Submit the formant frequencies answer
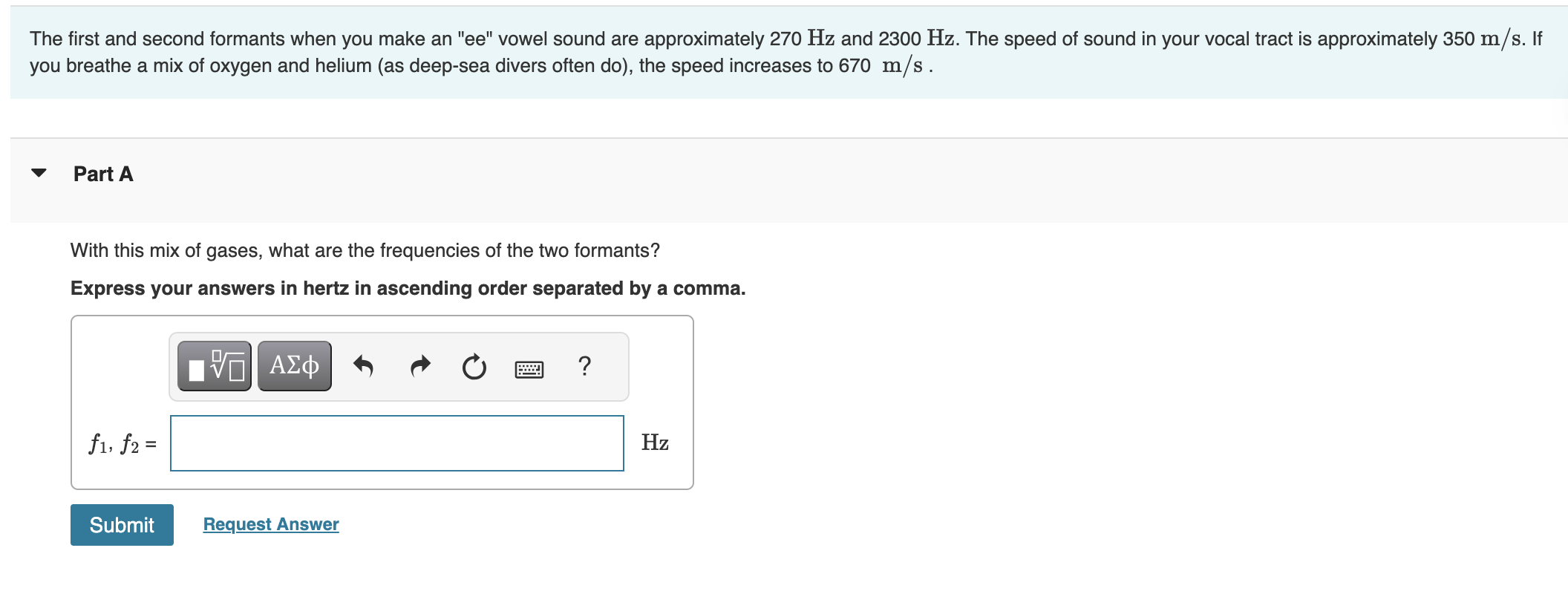The image size is (1568, 594). (x=121, y=524)
